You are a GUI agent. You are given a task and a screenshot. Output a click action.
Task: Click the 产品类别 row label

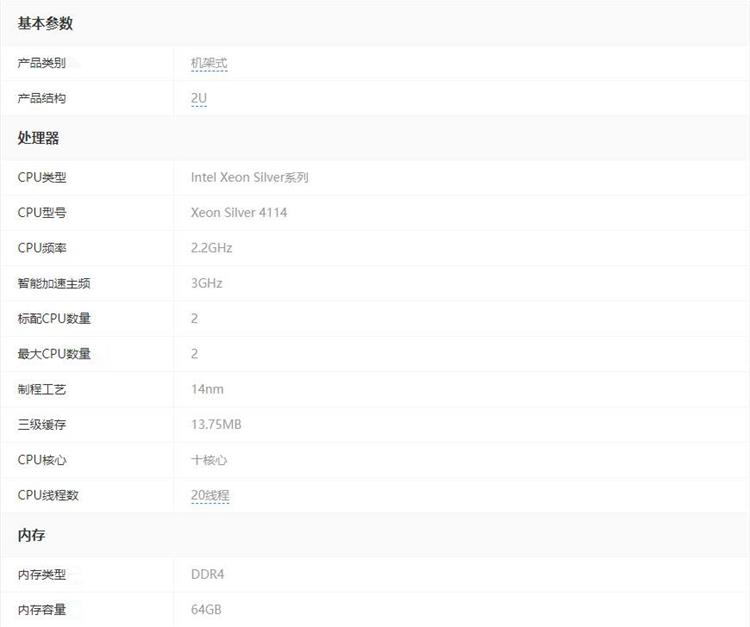(42, 63)
